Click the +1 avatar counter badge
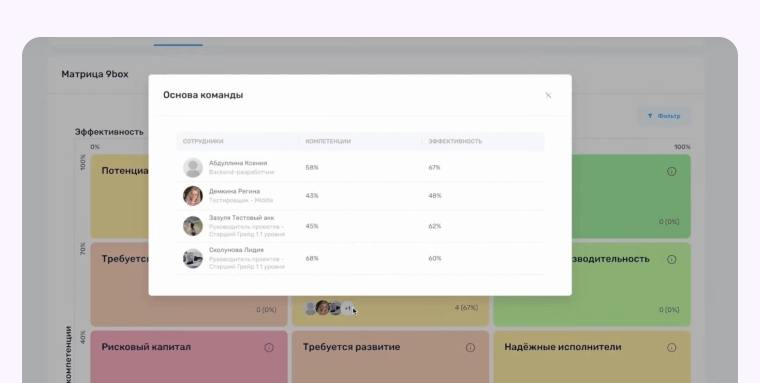760x383 pixels. tap(348, 308)
